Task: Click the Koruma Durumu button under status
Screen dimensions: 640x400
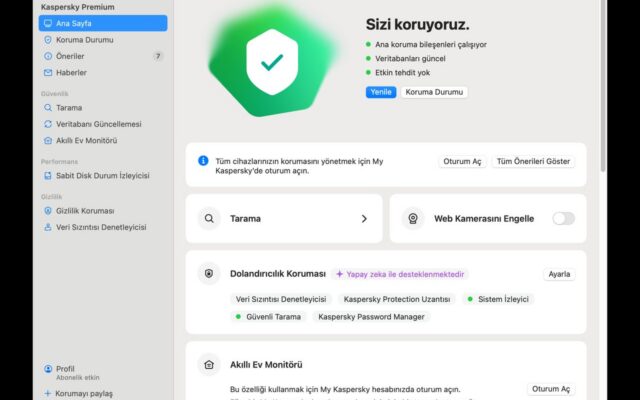Action: [x=434, y=92]
